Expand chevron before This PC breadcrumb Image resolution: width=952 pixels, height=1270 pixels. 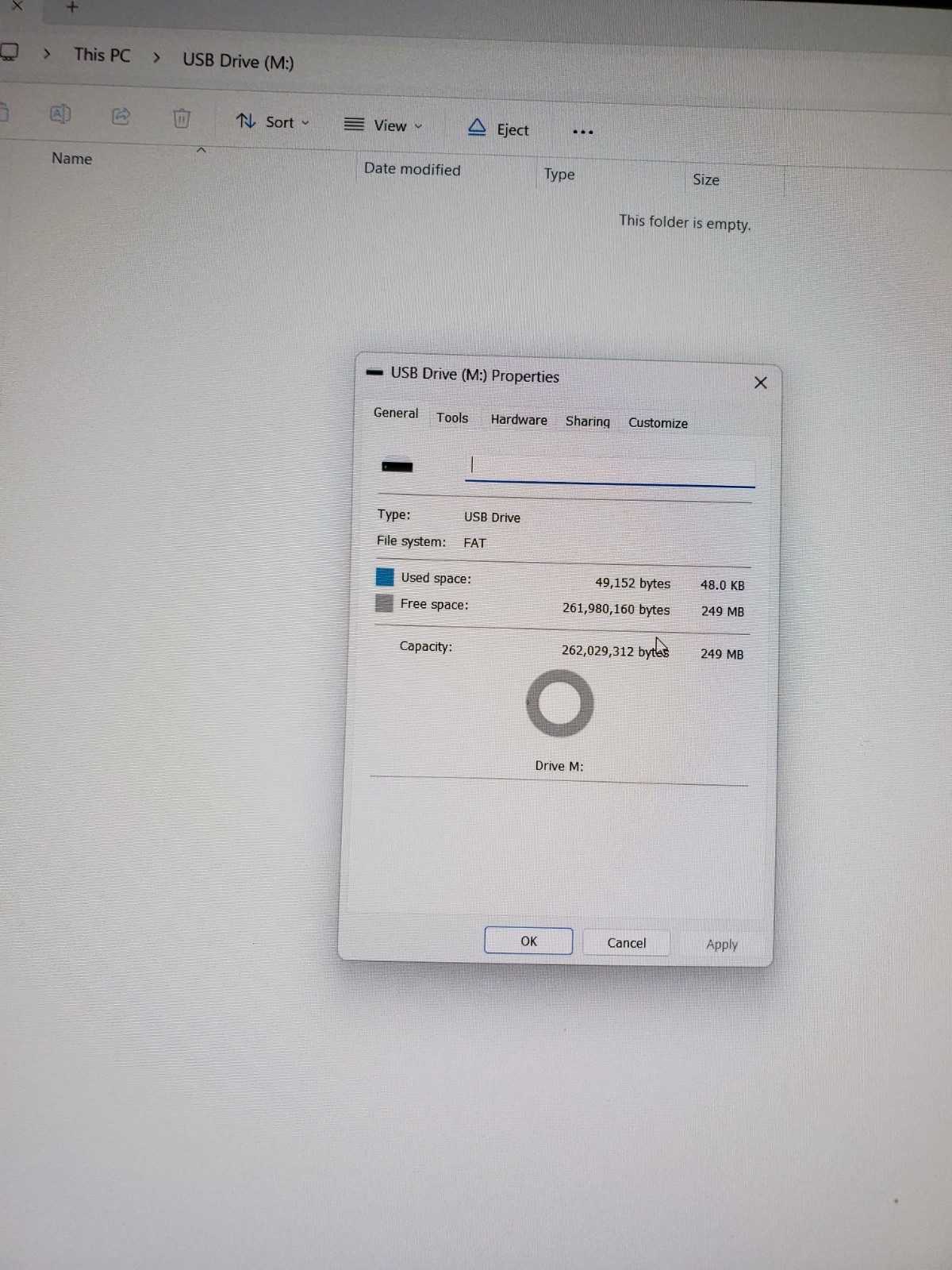pyautogui.click(x=47, y=53)
